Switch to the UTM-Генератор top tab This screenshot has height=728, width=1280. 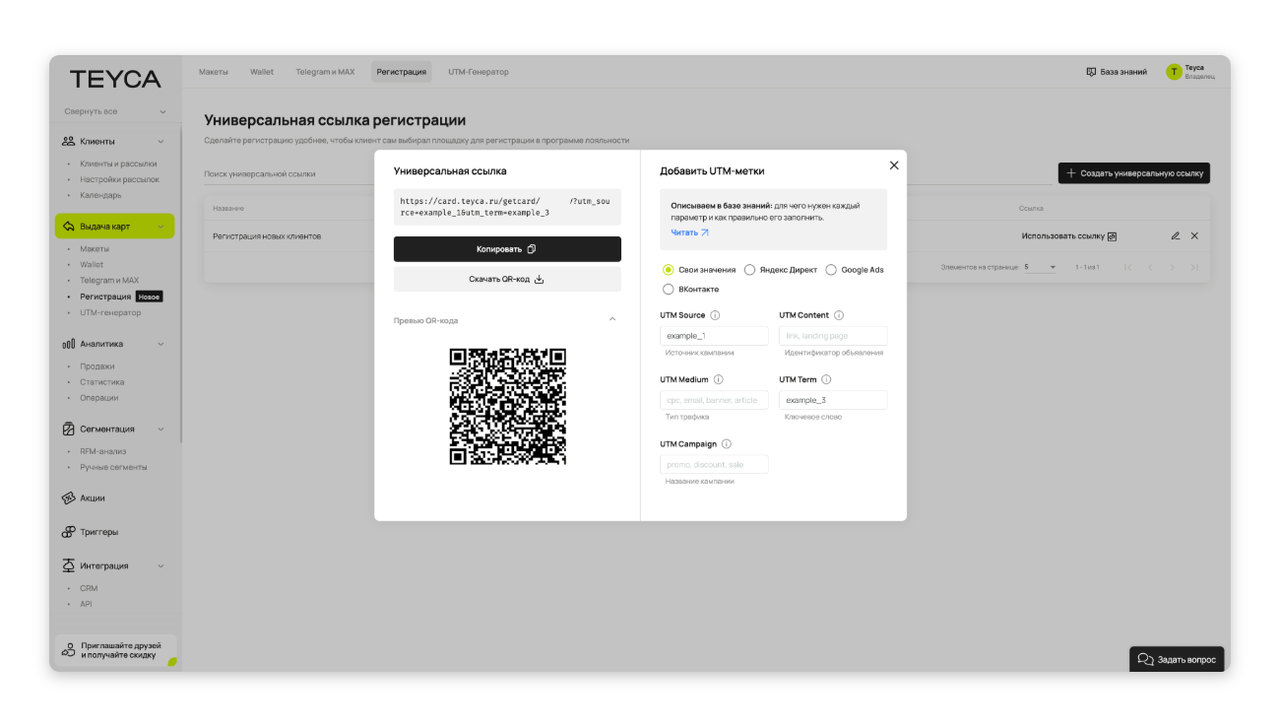pyautogui.click(x=478, y=72)
